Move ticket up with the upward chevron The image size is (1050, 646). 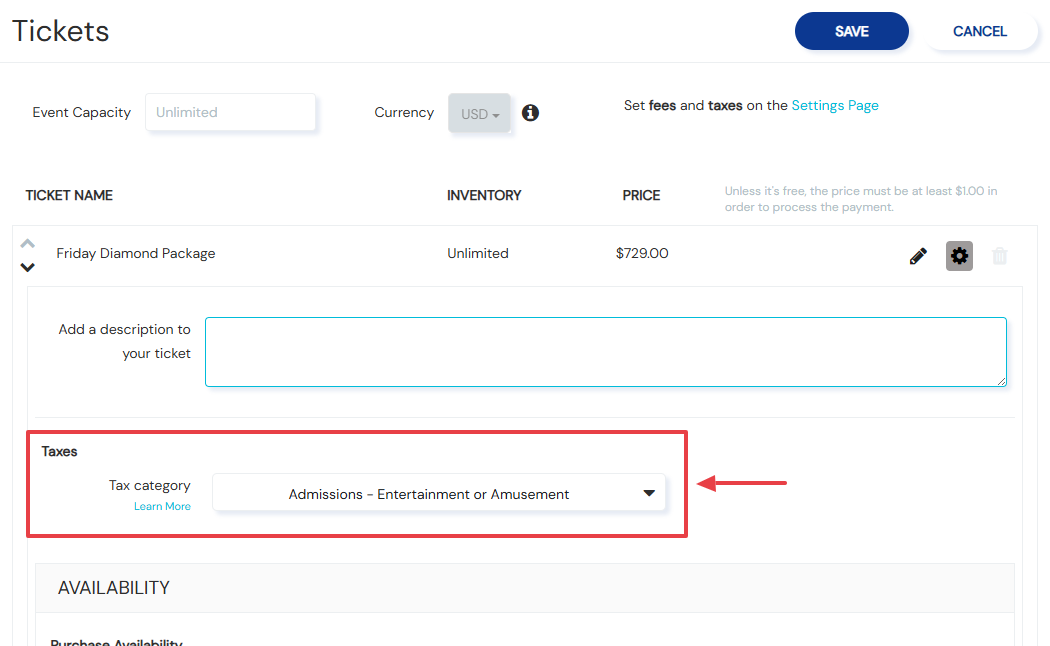click(27, 243)
